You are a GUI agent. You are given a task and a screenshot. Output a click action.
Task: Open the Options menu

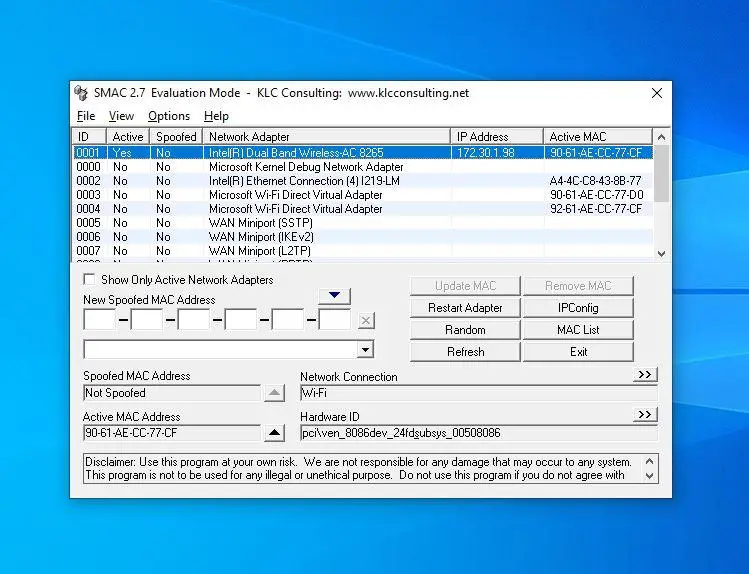click(x=169, y=116)
